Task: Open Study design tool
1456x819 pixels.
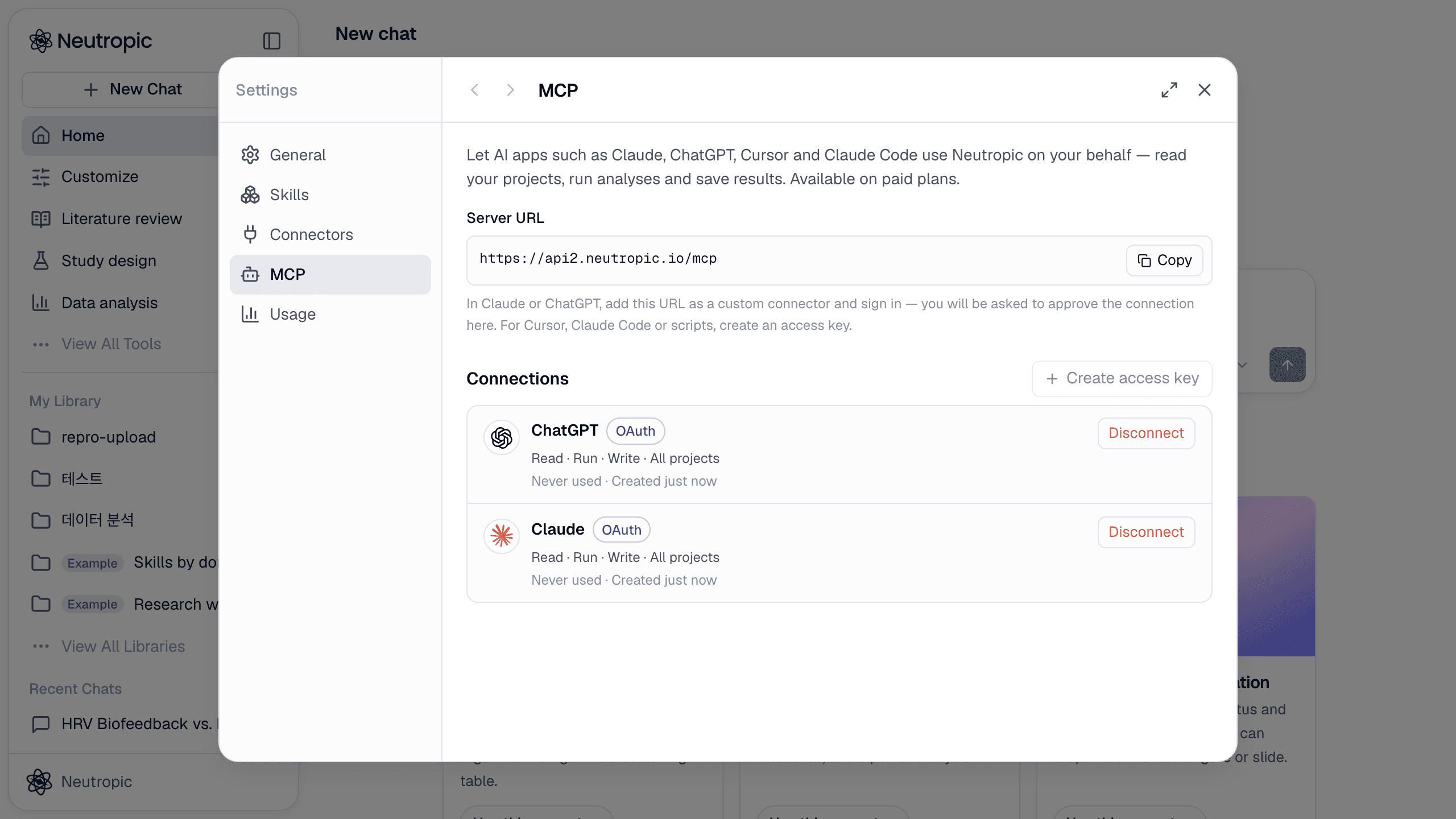Action: 121,261
